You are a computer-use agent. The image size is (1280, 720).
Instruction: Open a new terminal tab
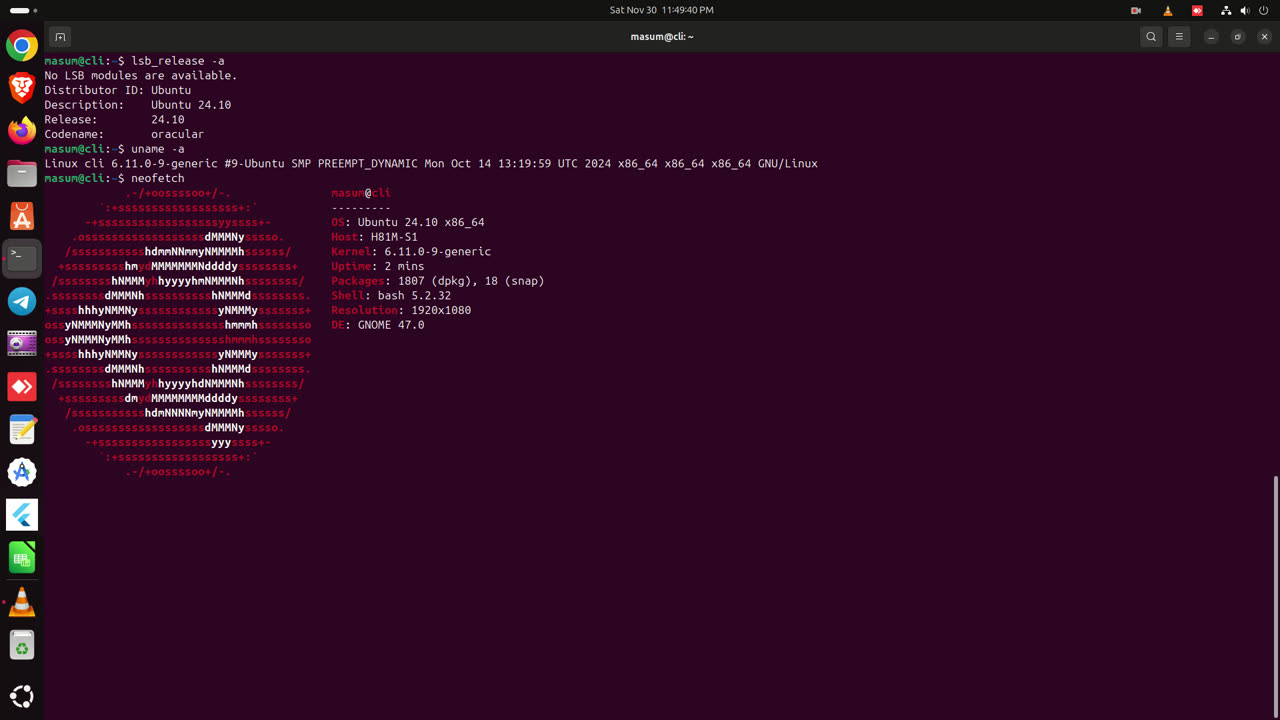click(60, 37)
